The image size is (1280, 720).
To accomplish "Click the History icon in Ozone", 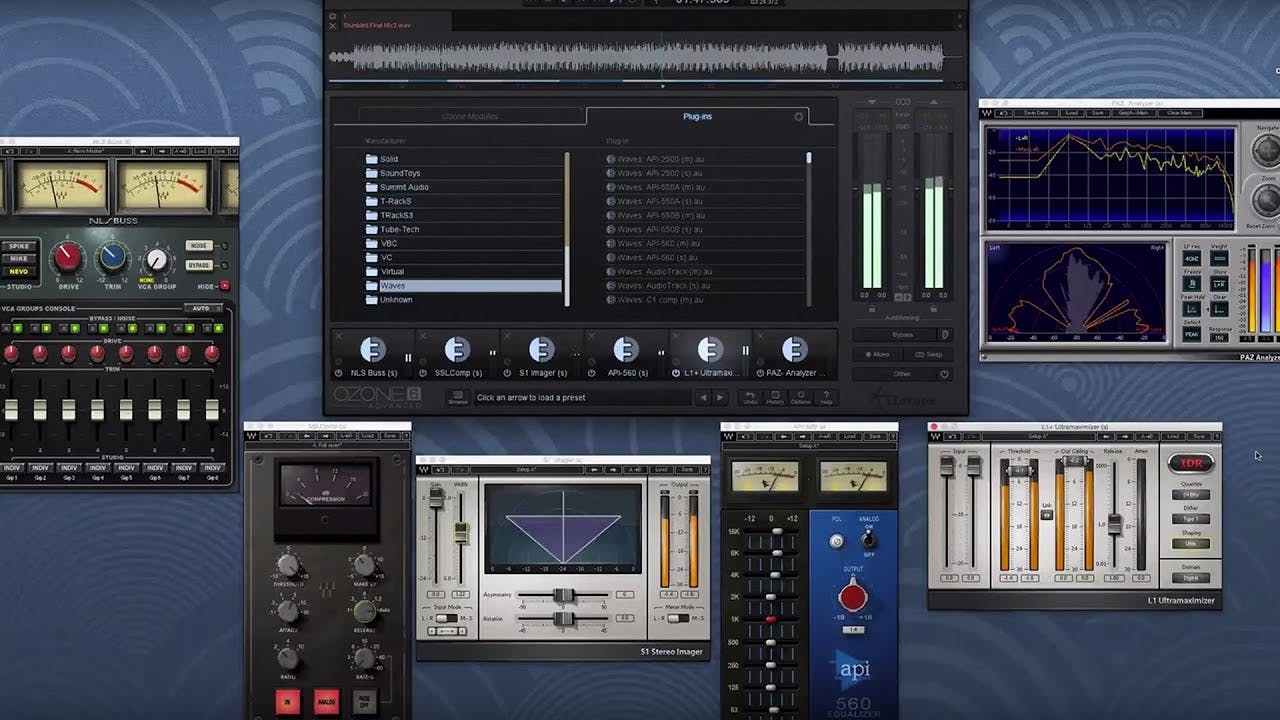I will tap(775, 397).
